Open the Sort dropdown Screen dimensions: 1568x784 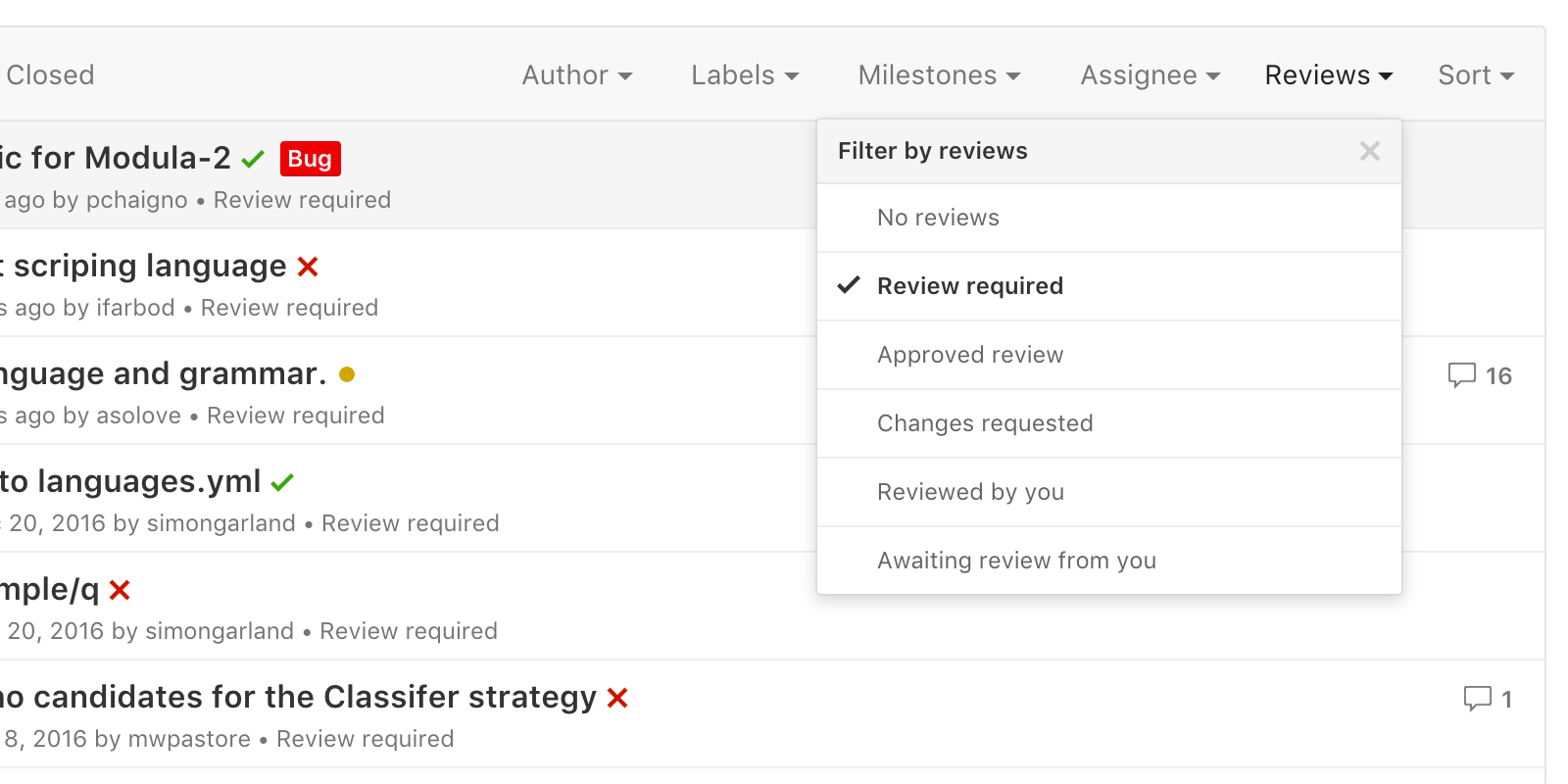[1474, 74]
